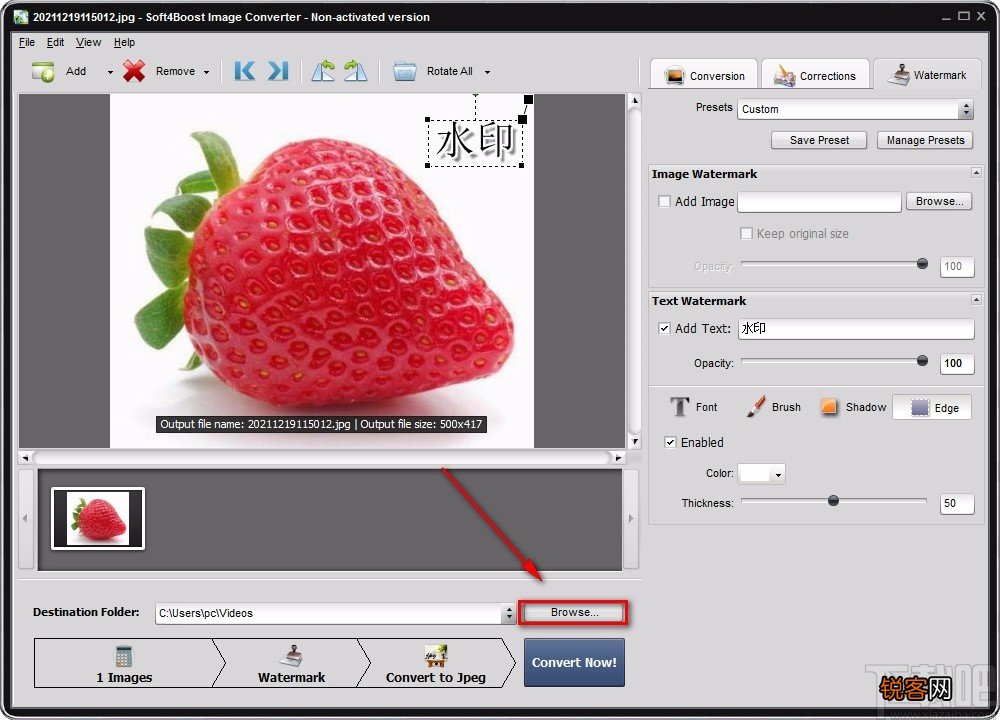Toggle the Keep original size checkbox

coord(746,233)
